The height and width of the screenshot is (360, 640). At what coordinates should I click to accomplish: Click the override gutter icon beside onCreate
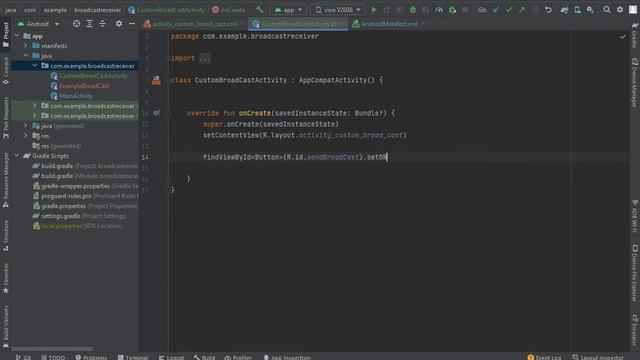(156, 113)
